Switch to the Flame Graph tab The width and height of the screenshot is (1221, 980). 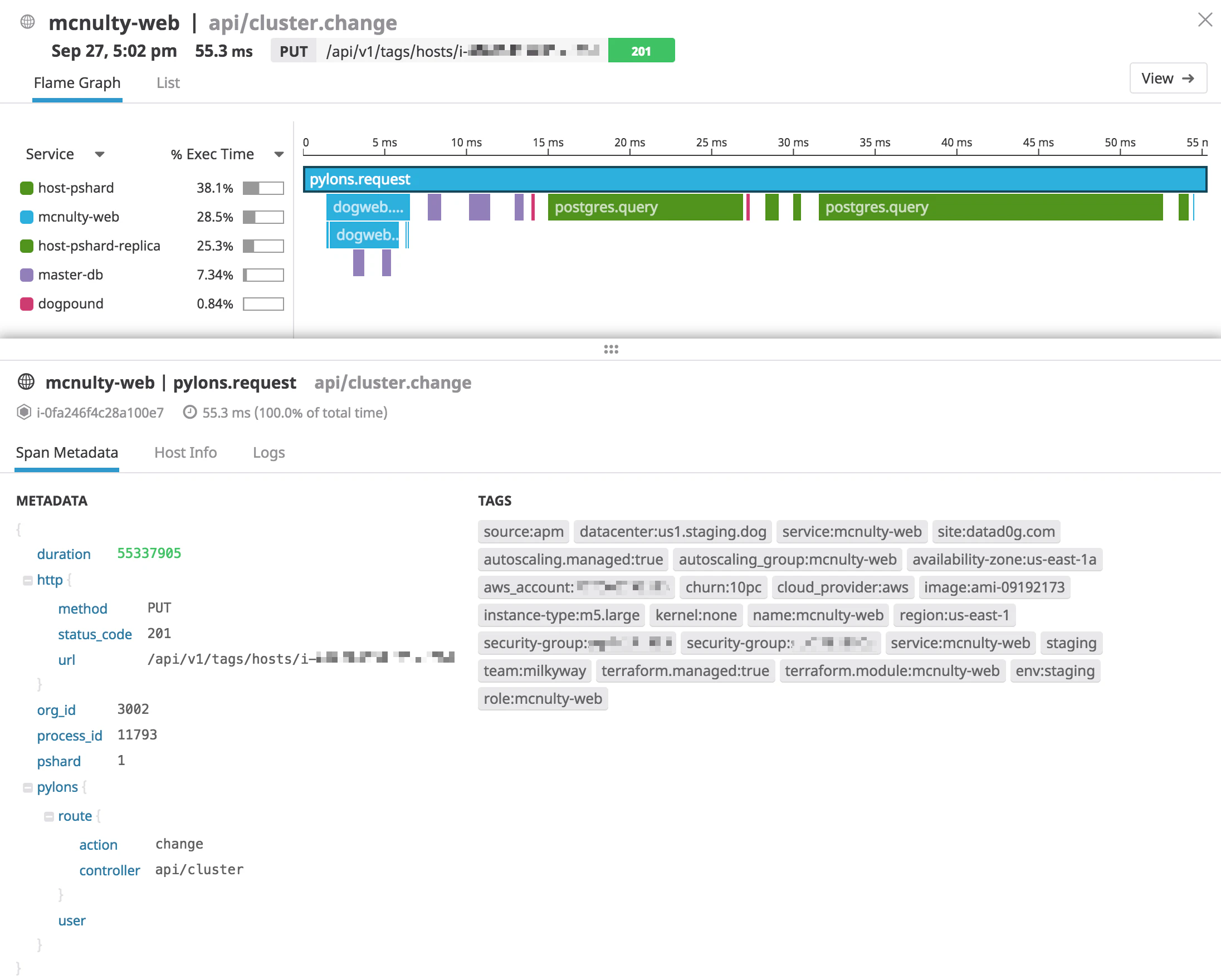[77, 82]
